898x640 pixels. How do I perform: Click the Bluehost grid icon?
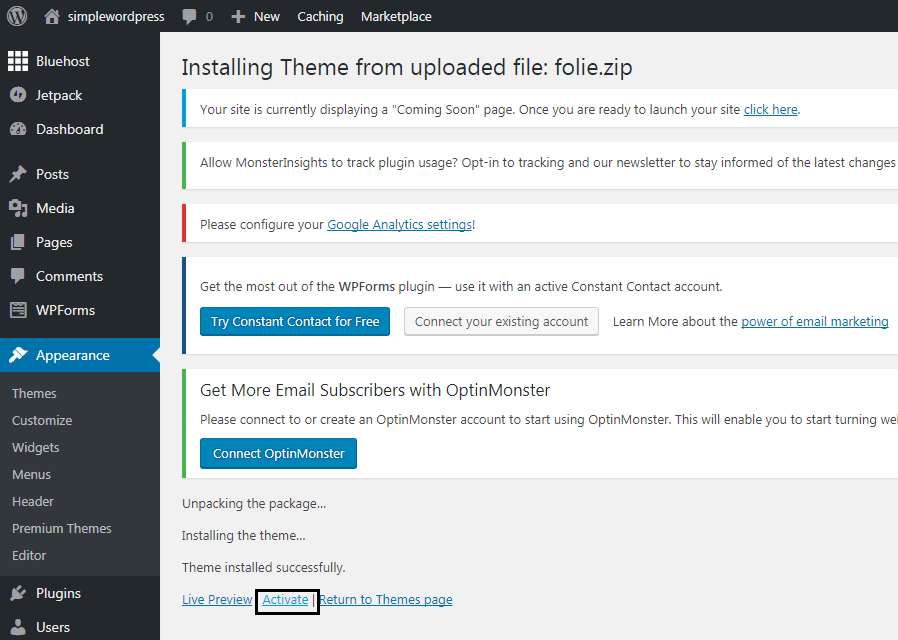18,61
